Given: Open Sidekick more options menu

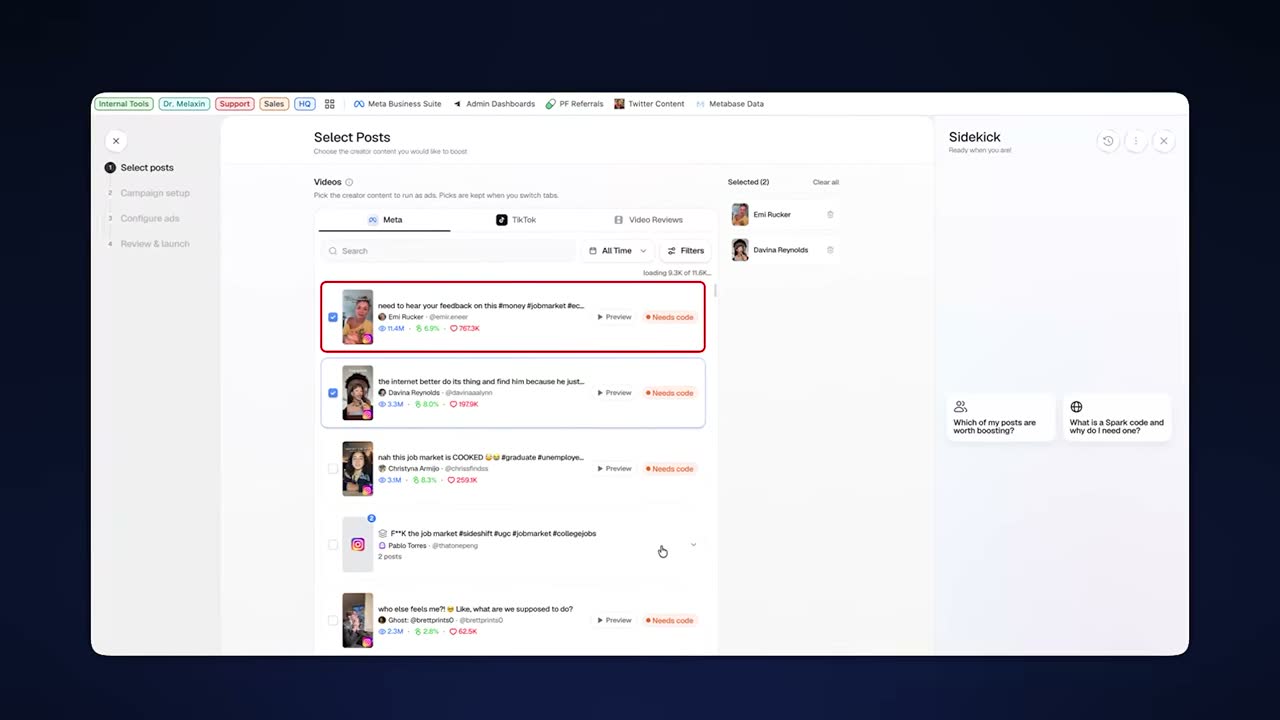Looking at the screenshot, I should click(1136, 141).
